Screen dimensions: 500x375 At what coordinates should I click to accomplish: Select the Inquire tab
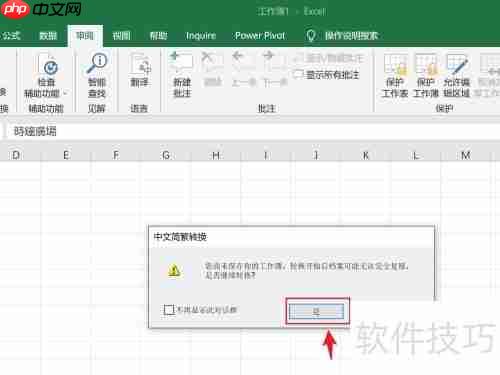[201, 35]
